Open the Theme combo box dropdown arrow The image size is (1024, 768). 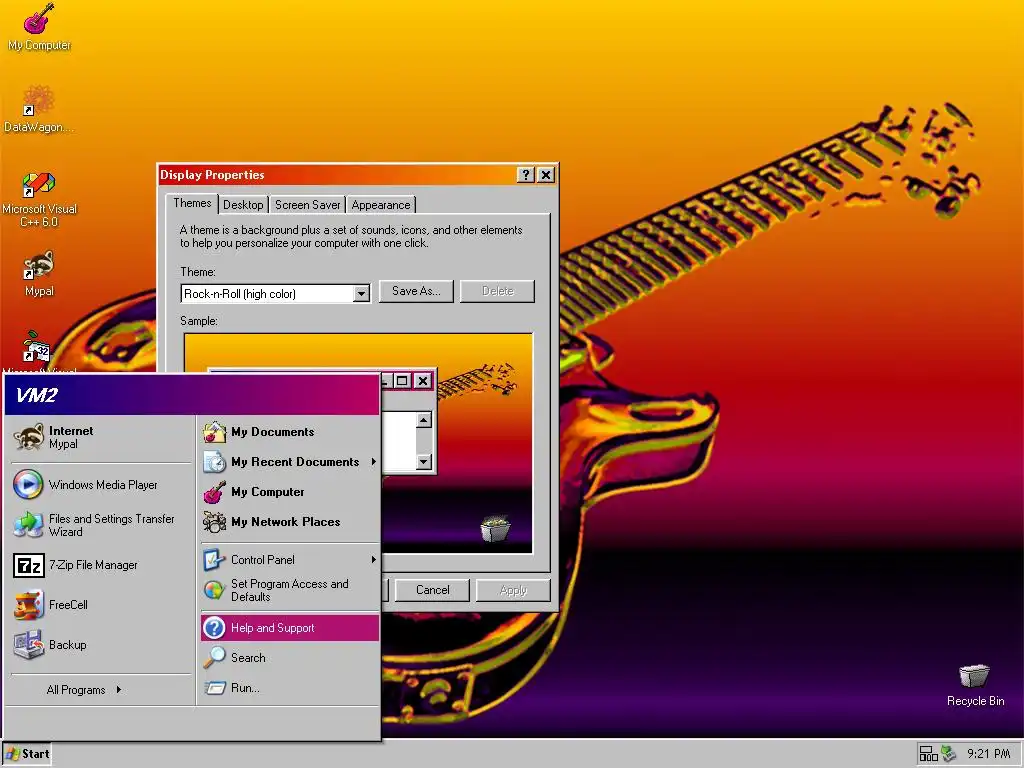361,294
